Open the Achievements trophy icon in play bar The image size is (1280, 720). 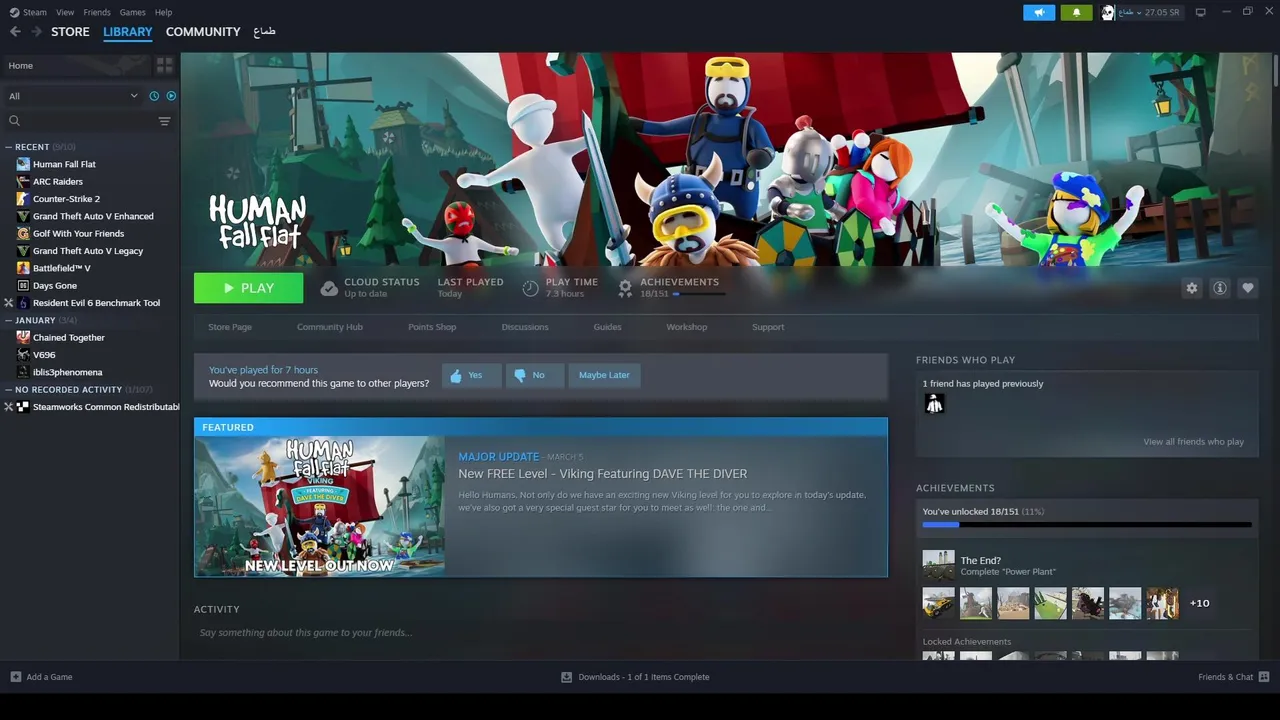[625, 288]
